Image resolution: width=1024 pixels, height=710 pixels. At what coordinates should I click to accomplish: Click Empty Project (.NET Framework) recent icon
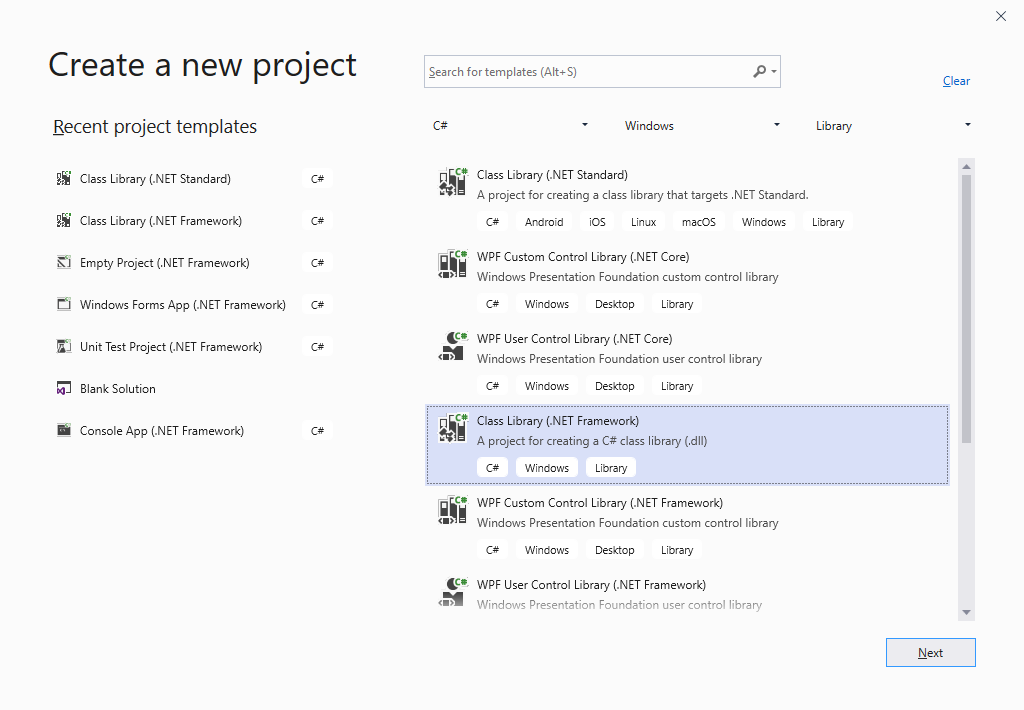click(x=64, y=263)
